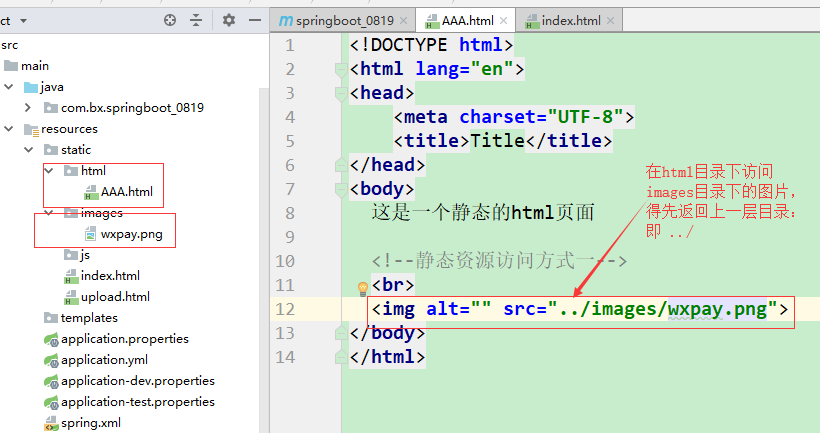Close the springboot_0819 tab
This screenshot has height=433, width=820.
403,21
